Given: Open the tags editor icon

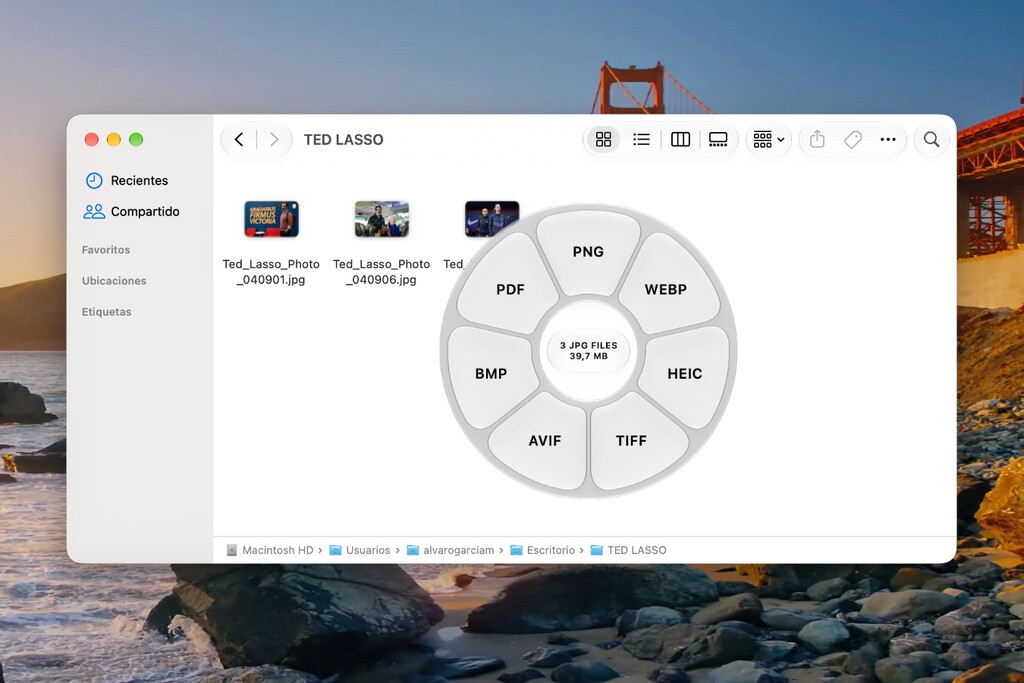Looking at the screenshot, I should click(853, 139).
